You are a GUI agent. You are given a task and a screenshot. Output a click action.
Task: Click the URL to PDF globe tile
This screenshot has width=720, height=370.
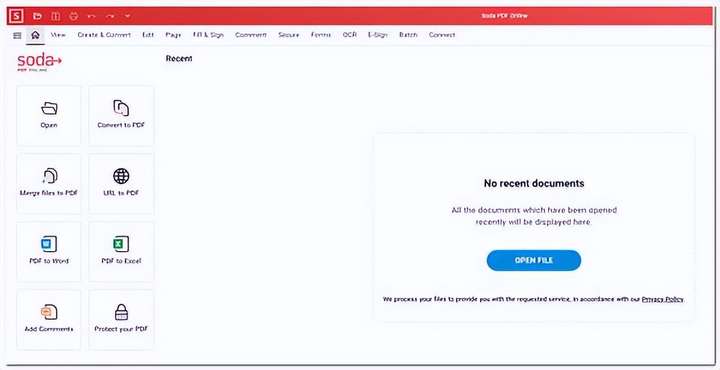point(121,184)
